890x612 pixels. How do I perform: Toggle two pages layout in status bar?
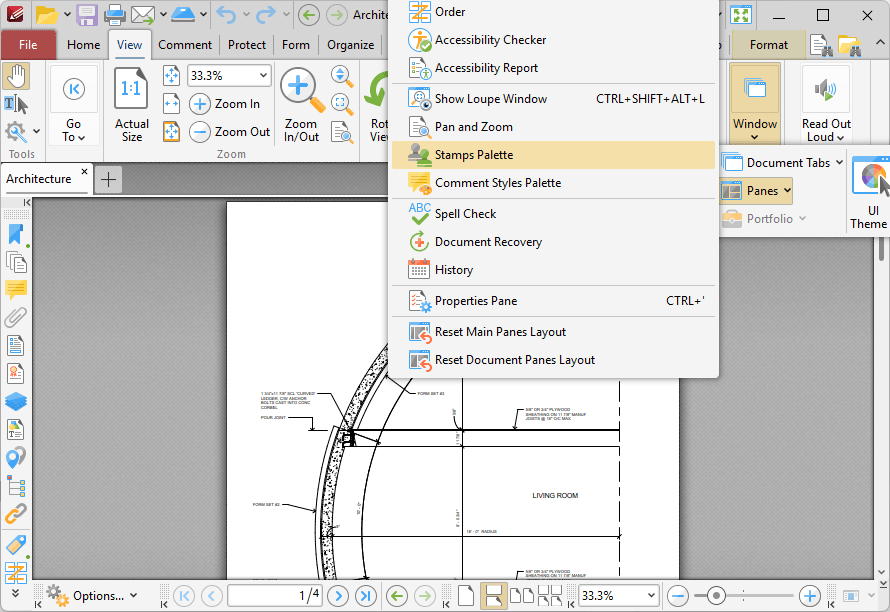522,596
